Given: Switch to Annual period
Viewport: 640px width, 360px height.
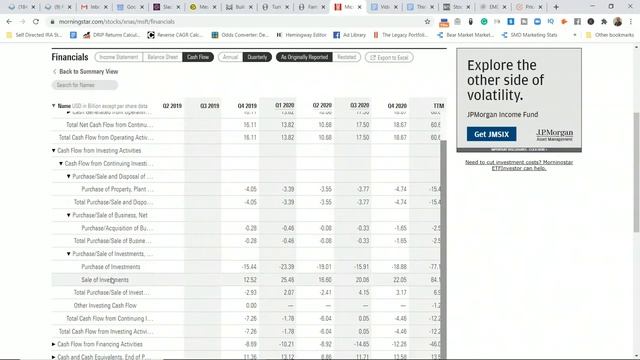Looking at the screenshot, I should (x=230, y=57).
